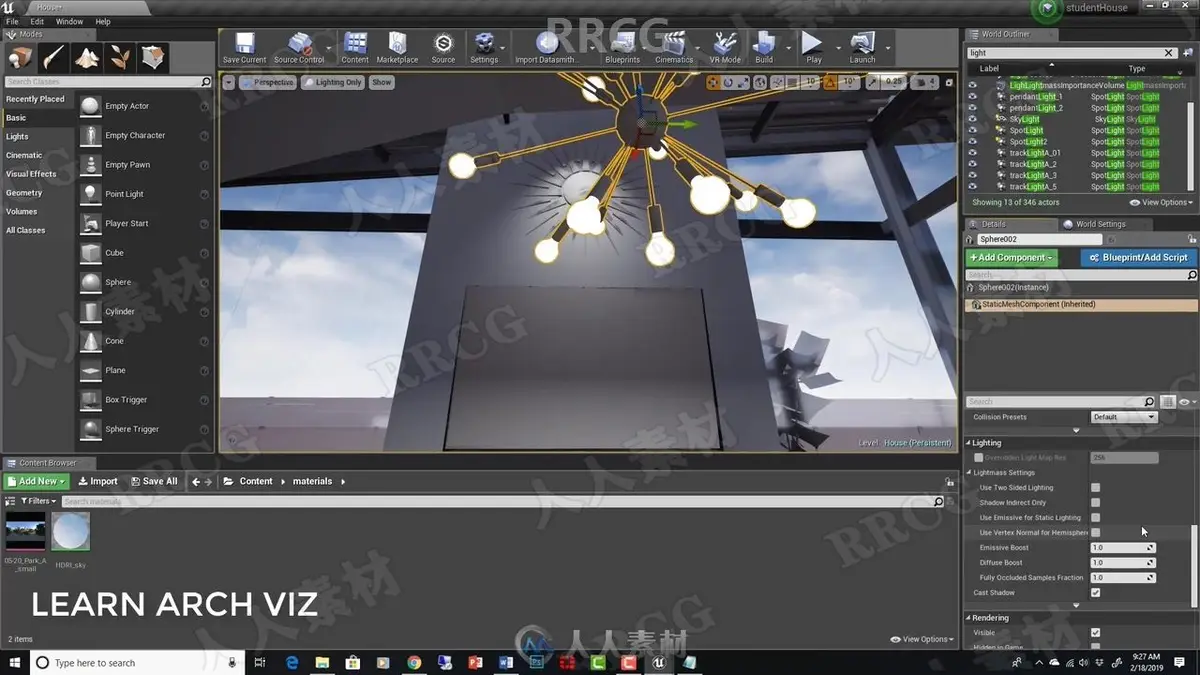Screen dimensions: 1200x675
Task: Toggle Use Vertex Normal for Hemisphere checkbox
Action: click(x=1095, y=533)
